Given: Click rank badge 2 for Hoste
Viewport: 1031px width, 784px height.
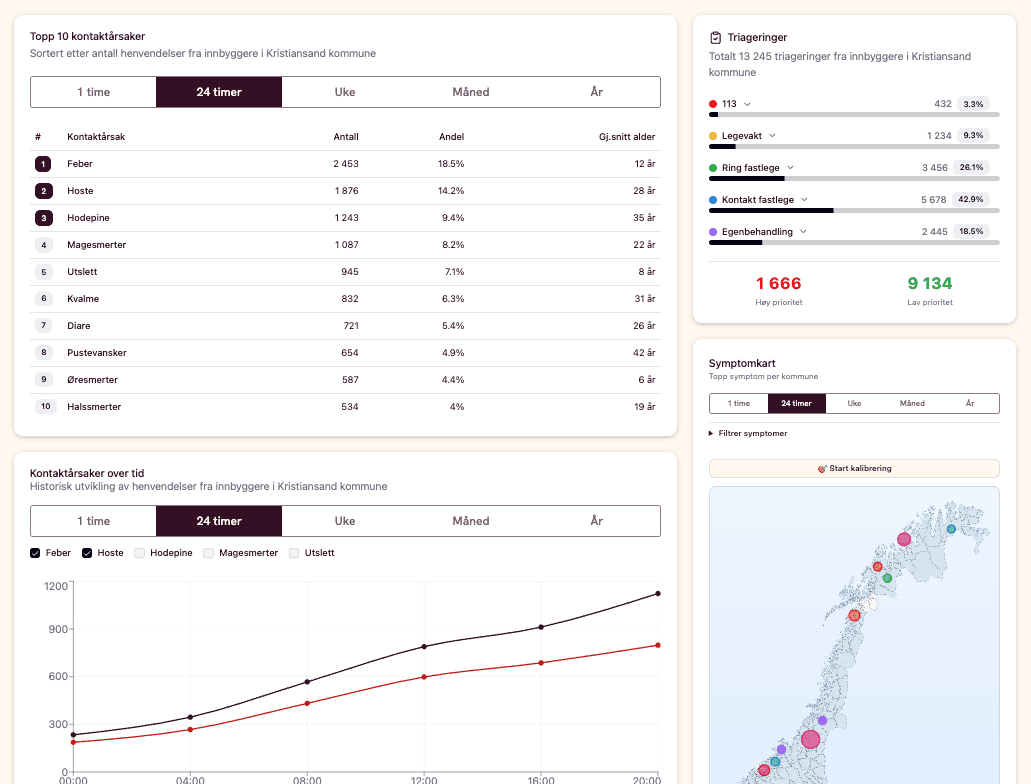Looking at the screenshot, I should (43, 191).
